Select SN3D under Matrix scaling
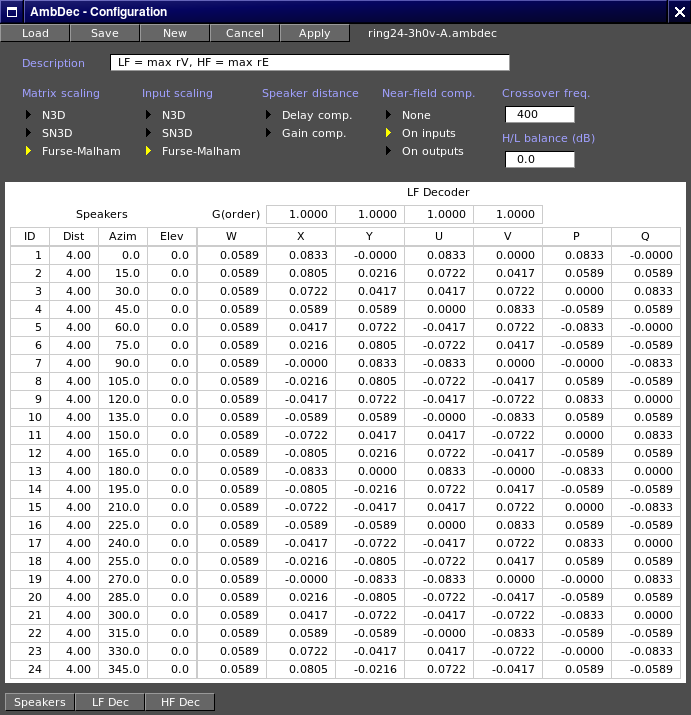 [49, 133]
